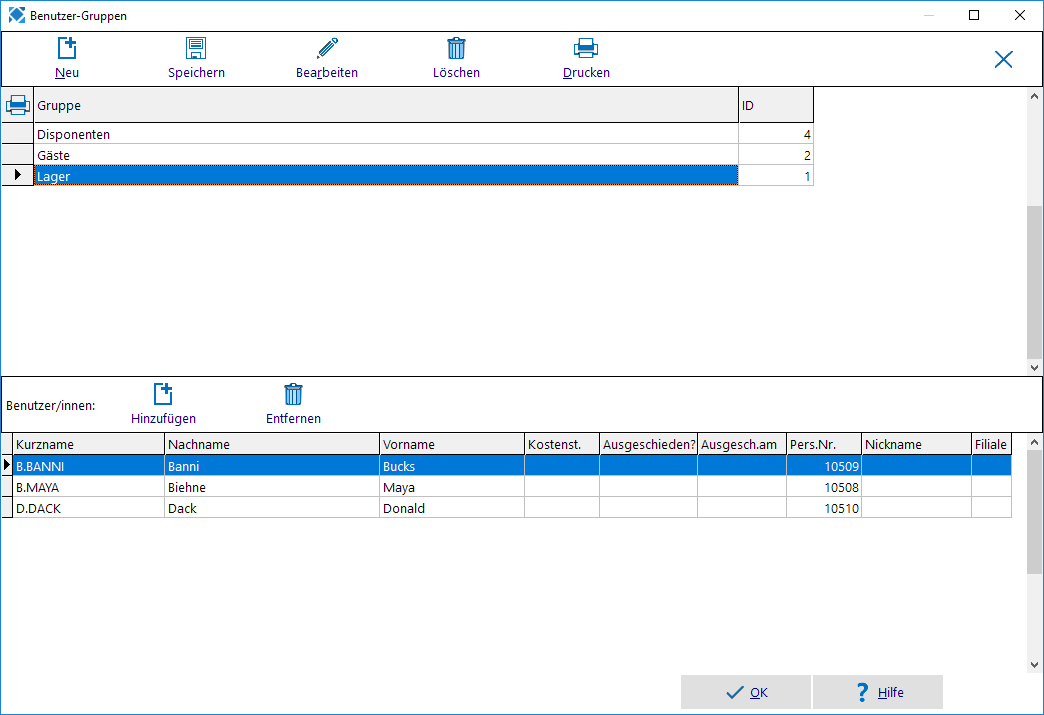Viewport: 1044px width, 715px height.
Task: Create a new group with Neu
Action: [67, 58]
